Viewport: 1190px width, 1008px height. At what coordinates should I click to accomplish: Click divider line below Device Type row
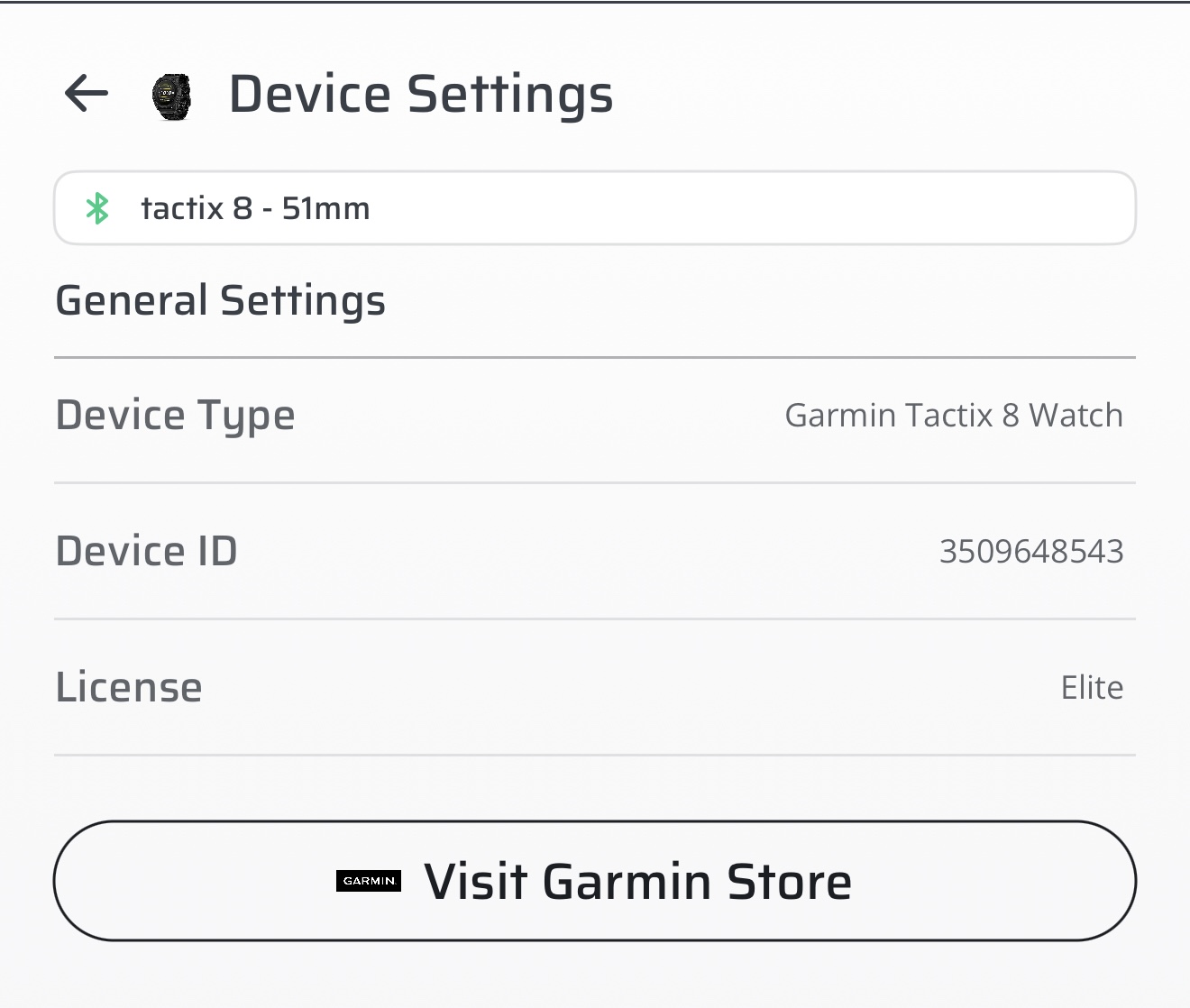click(595, 483)
